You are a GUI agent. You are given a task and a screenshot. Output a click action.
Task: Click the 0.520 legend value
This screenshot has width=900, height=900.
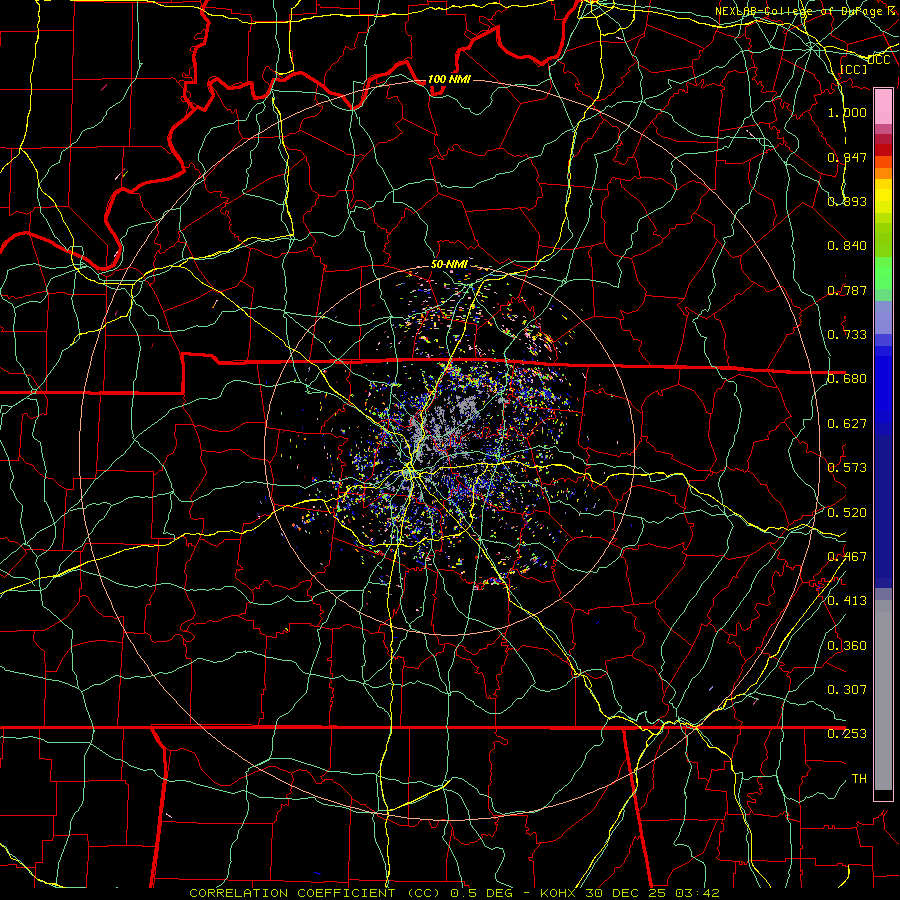click(x=847, y=513)
